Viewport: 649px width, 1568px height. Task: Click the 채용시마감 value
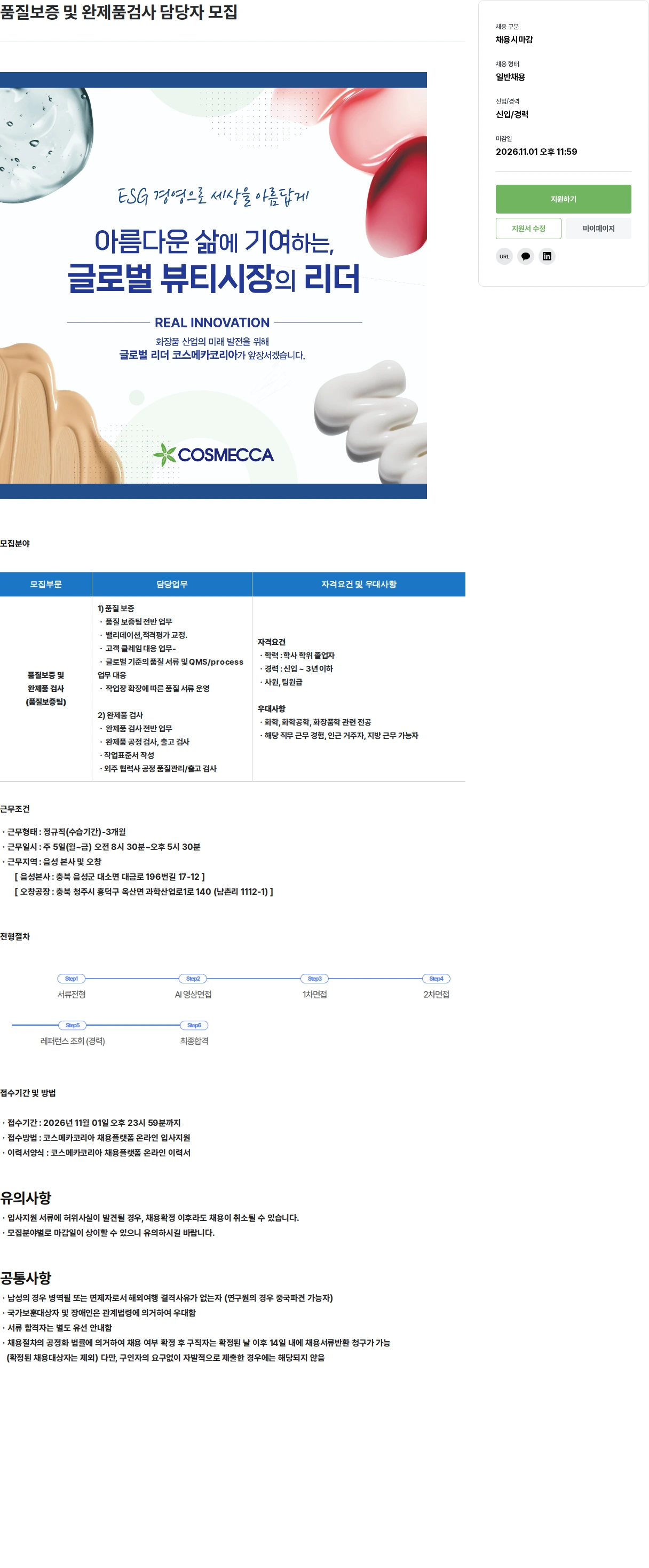514,40
